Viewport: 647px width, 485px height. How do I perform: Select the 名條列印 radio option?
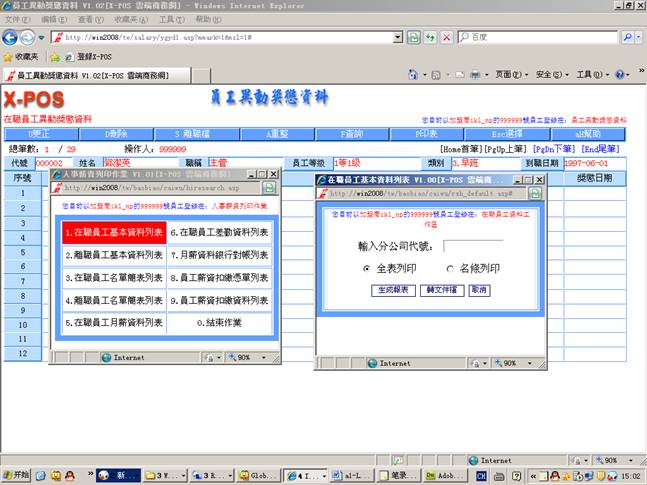tap(450, 269)
